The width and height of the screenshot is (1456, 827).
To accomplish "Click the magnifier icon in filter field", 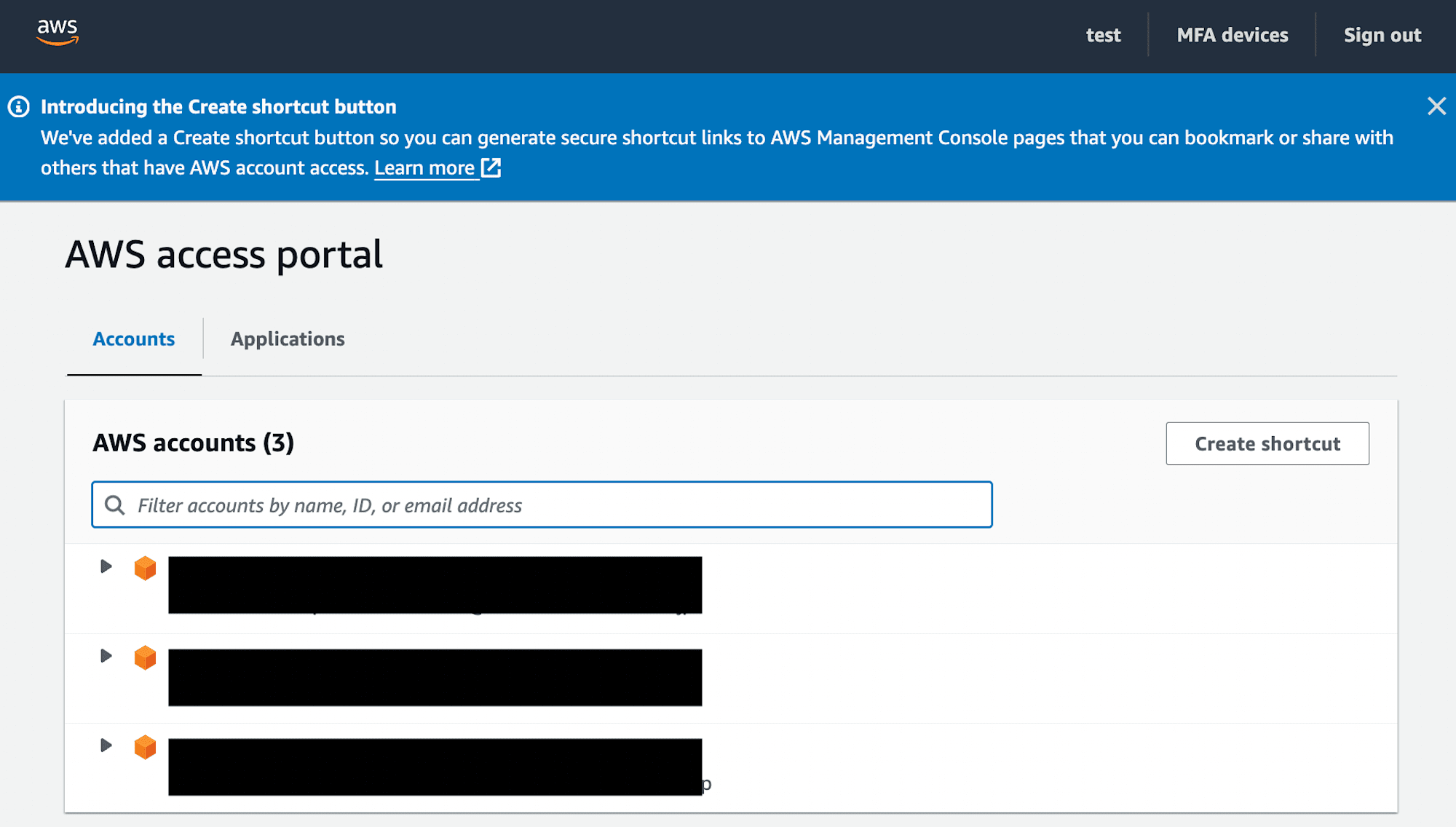I will (x=114, y=504).
